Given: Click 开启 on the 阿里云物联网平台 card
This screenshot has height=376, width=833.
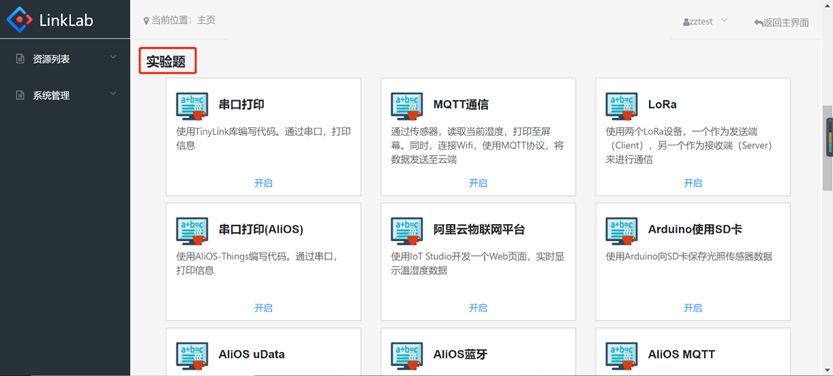Looking at the screenshot, I should point(478,308).
